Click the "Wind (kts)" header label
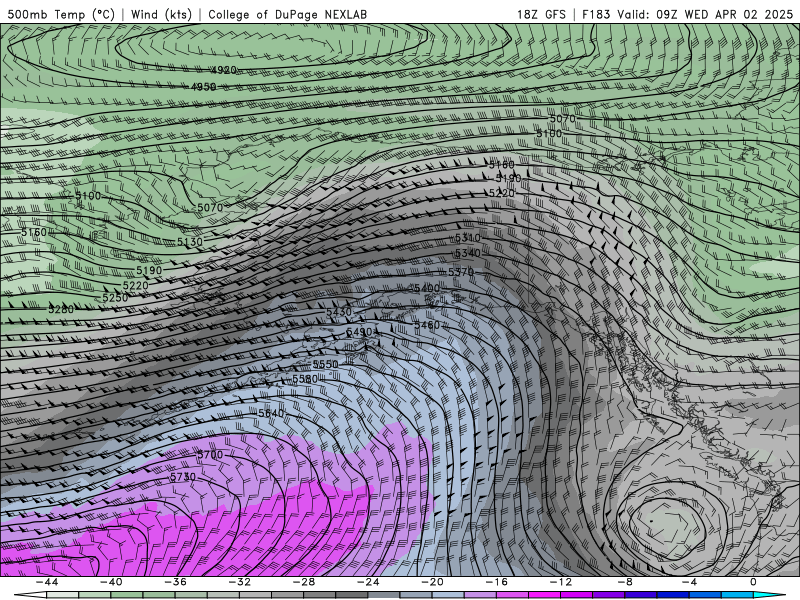 [161, 14]
